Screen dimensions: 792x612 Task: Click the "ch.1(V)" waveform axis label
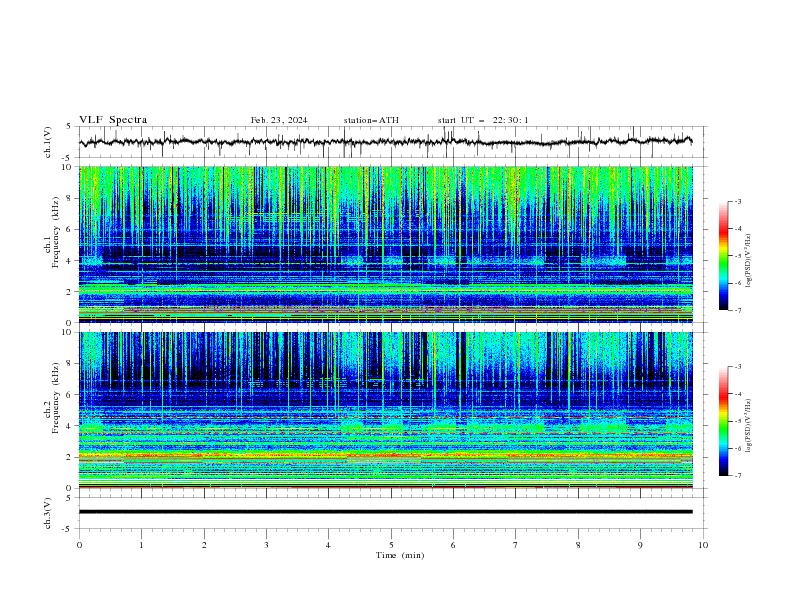pos(48,142)
